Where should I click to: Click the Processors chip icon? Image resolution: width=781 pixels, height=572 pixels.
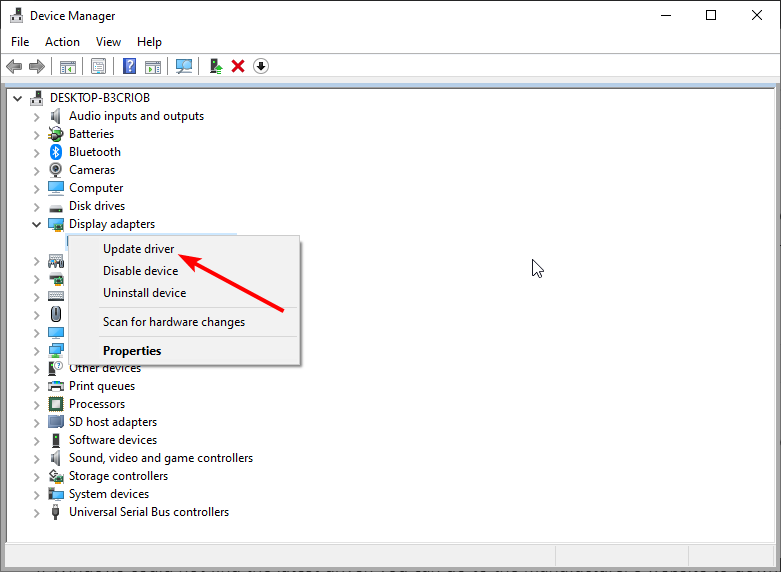(x=56, y=404)
